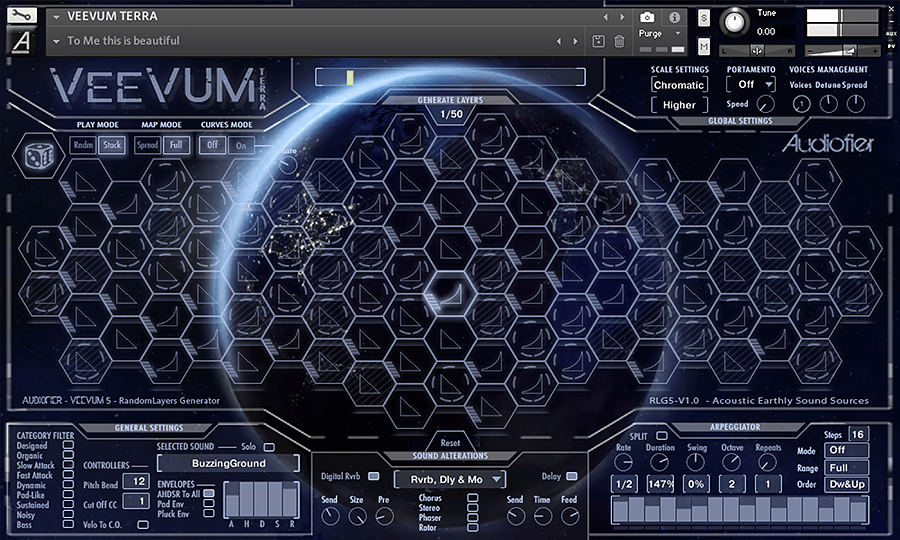Viewport: 900px width, 540px height.
Task: Click the randomize dice icon
Action: (x=38, y=156)
